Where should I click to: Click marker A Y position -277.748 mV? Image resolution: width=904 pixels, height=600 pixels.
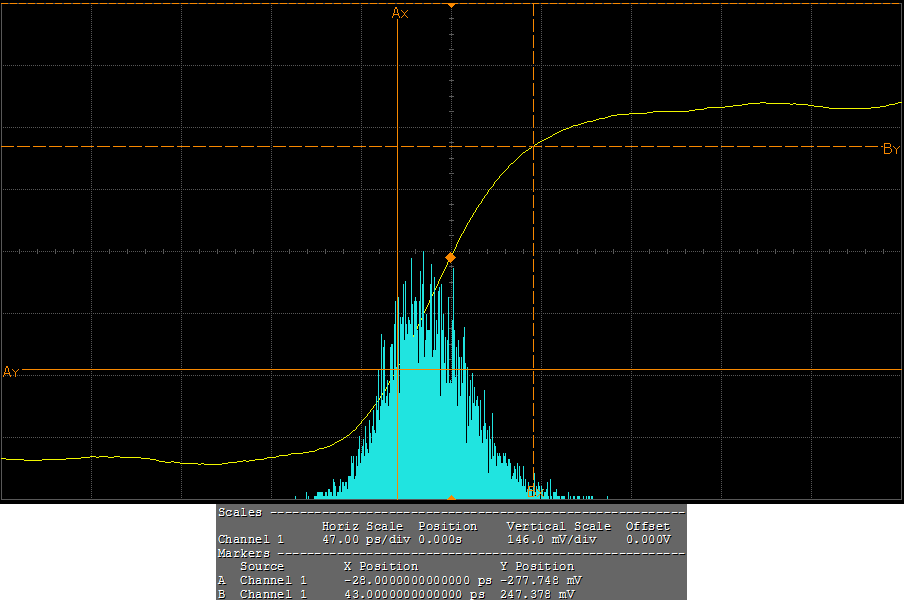coord(540,580)
